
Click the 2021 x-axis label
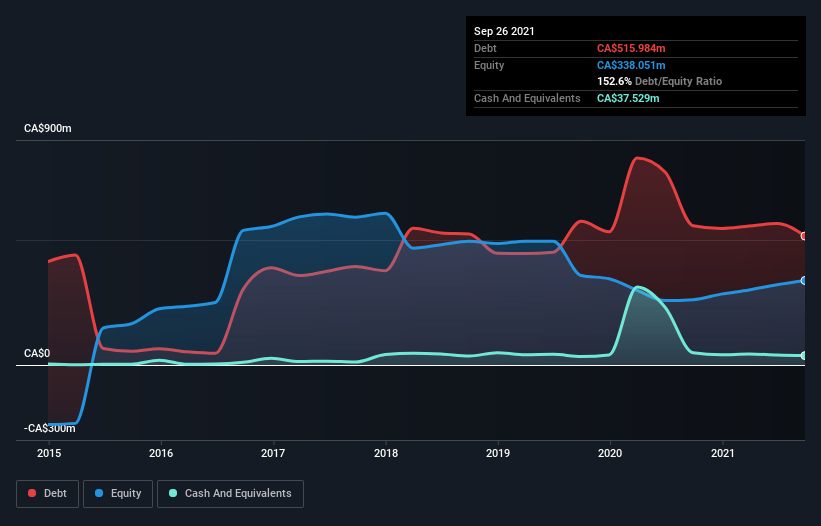723,453
